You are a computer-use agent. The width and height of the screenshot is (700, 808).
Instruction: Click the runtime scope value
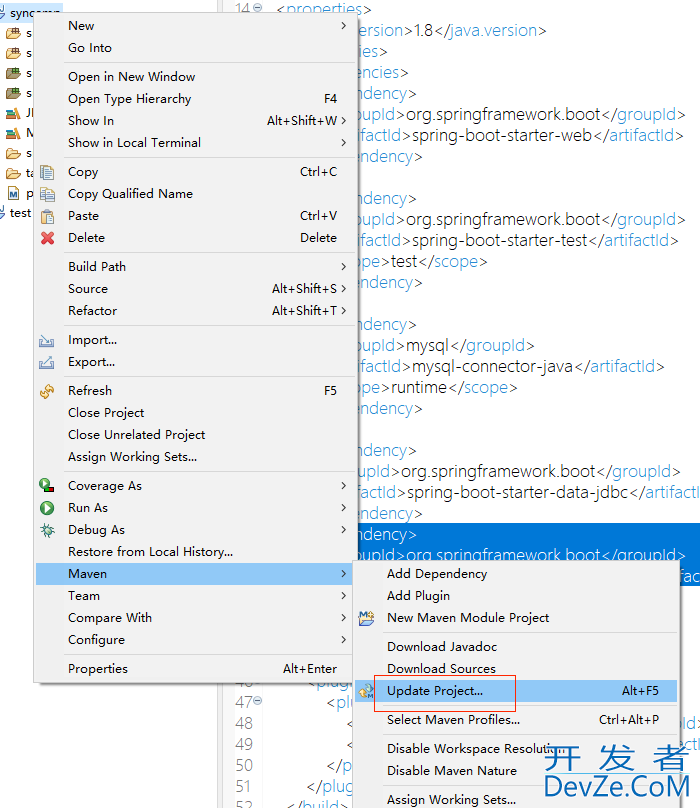pos(419,388)
